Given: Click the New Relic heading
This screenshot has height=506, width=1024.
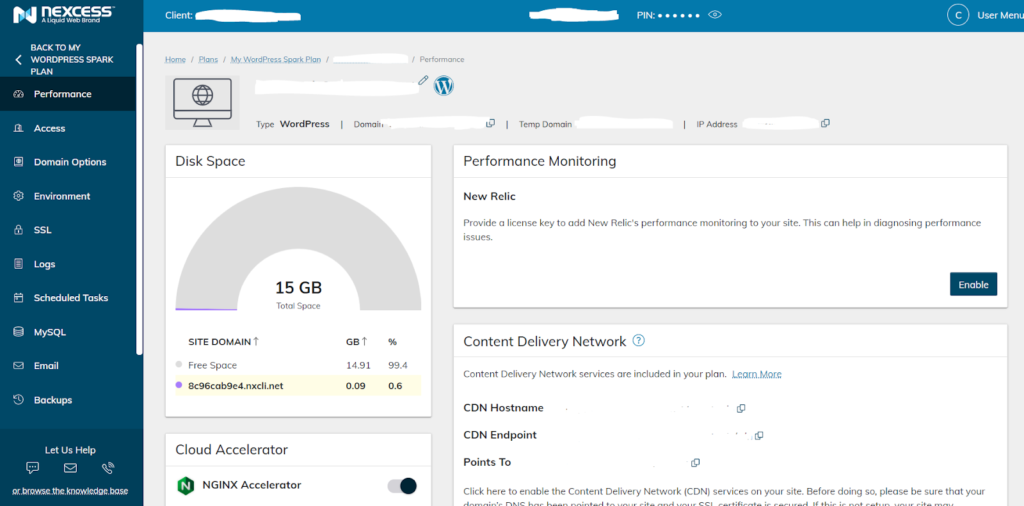Looking at the screenshot, I should 490,196.
